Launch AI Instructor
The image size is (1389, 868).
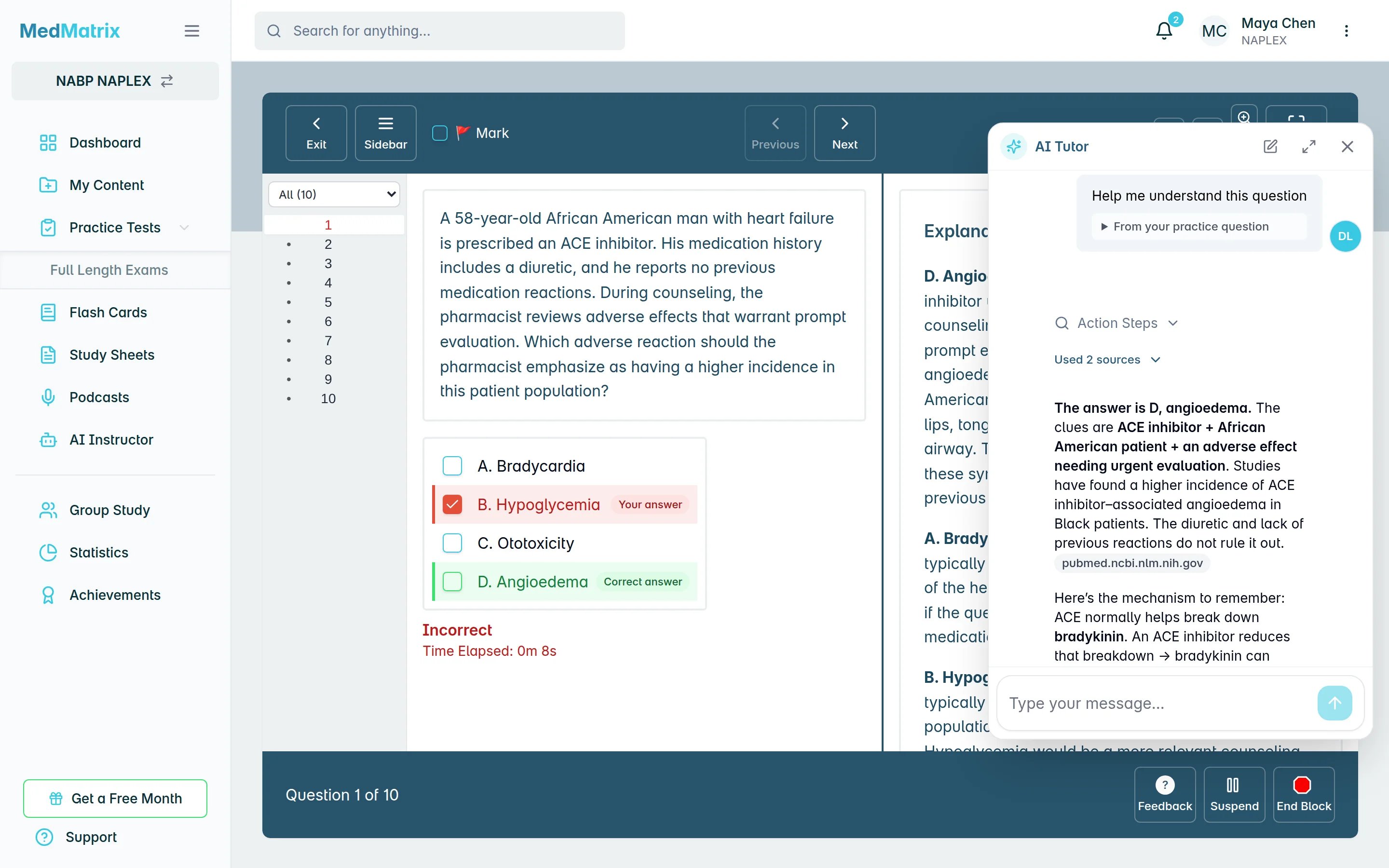111,440
